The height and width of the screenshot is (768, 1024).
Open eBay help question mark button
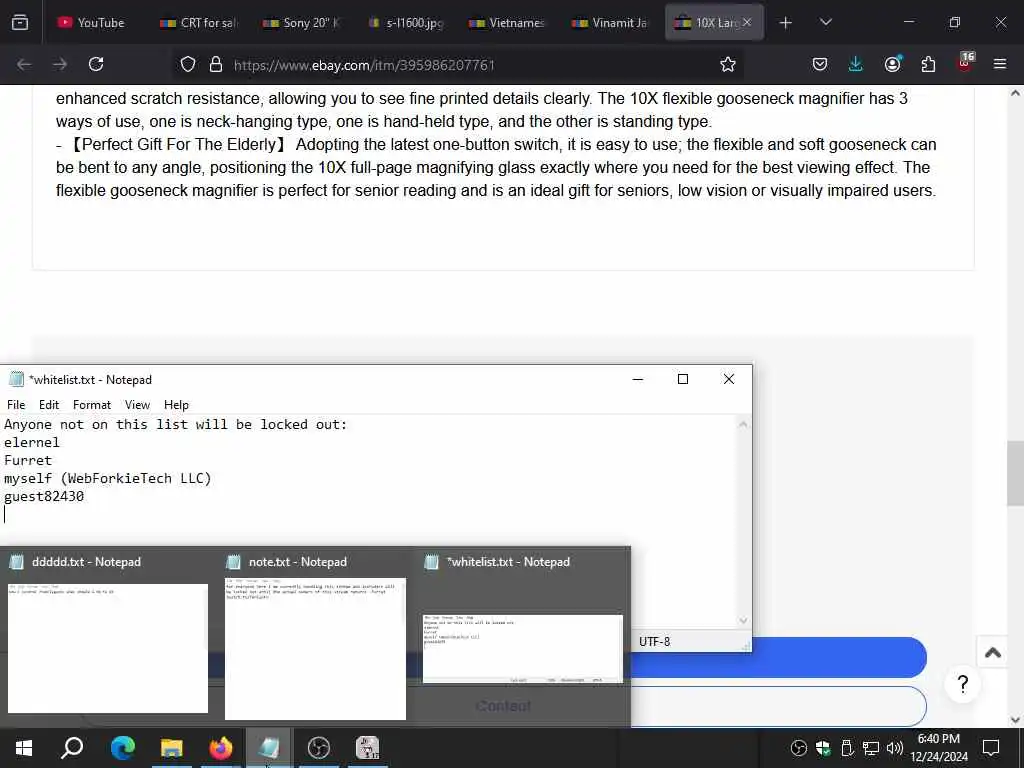[962, 684]
